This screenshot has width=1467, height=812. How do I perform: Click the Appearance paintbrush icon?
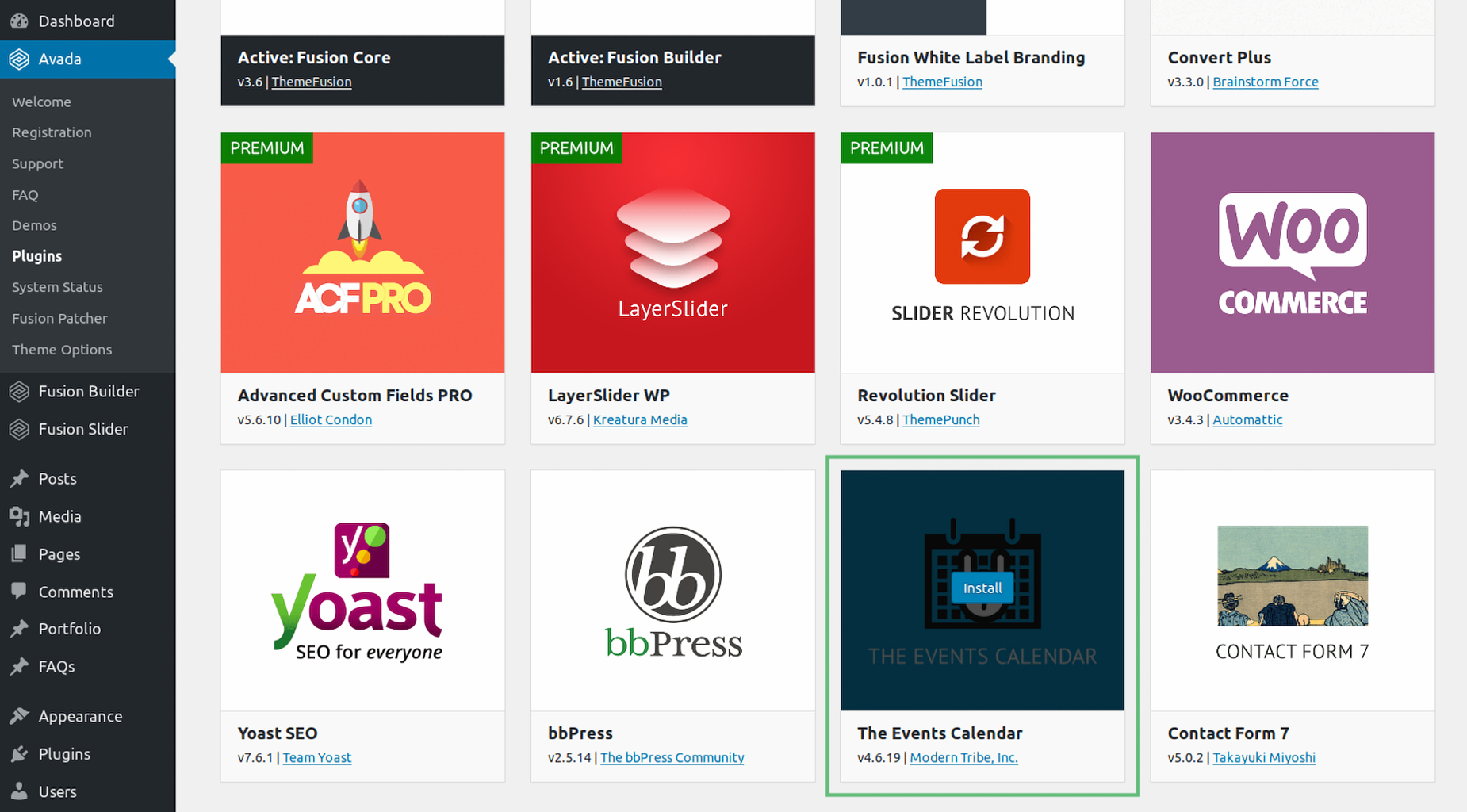coord(19,717)
